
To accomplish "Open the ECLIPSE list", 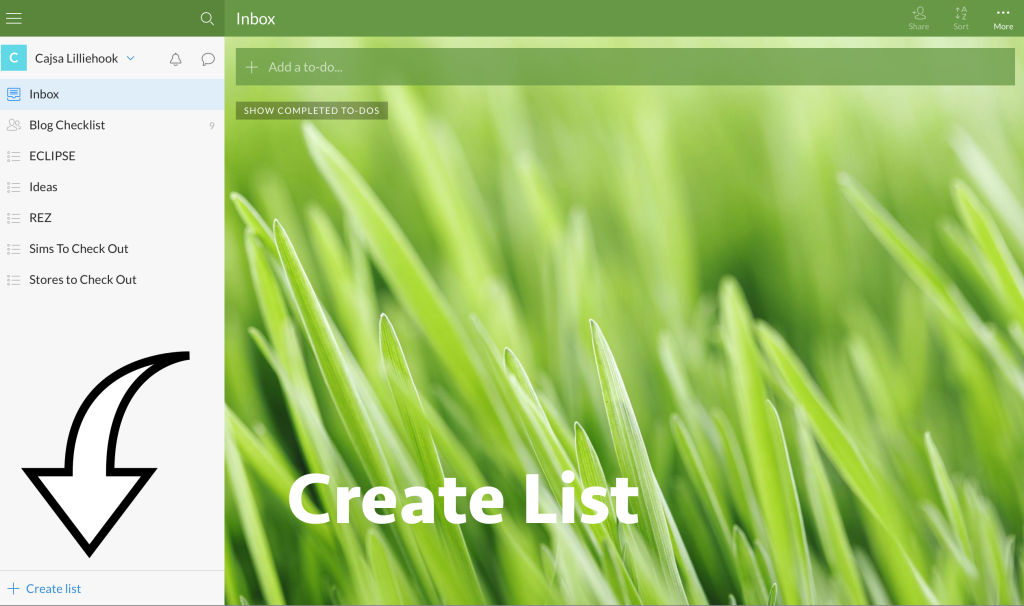I will click(52, 156).
